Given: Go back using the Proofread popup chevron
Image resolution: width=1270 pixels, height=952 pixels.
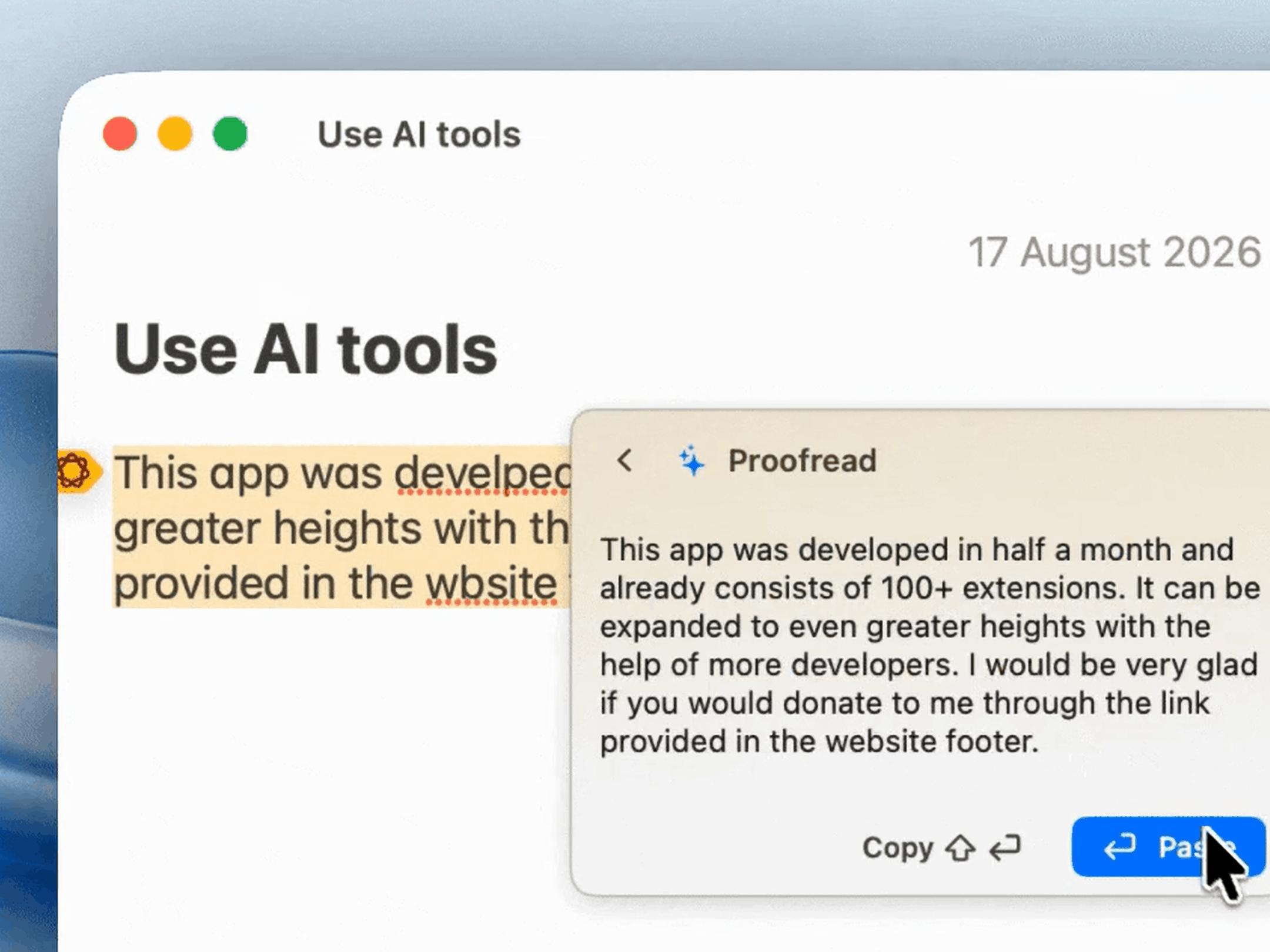Looking at the screenshot, I should pos(625,461).
